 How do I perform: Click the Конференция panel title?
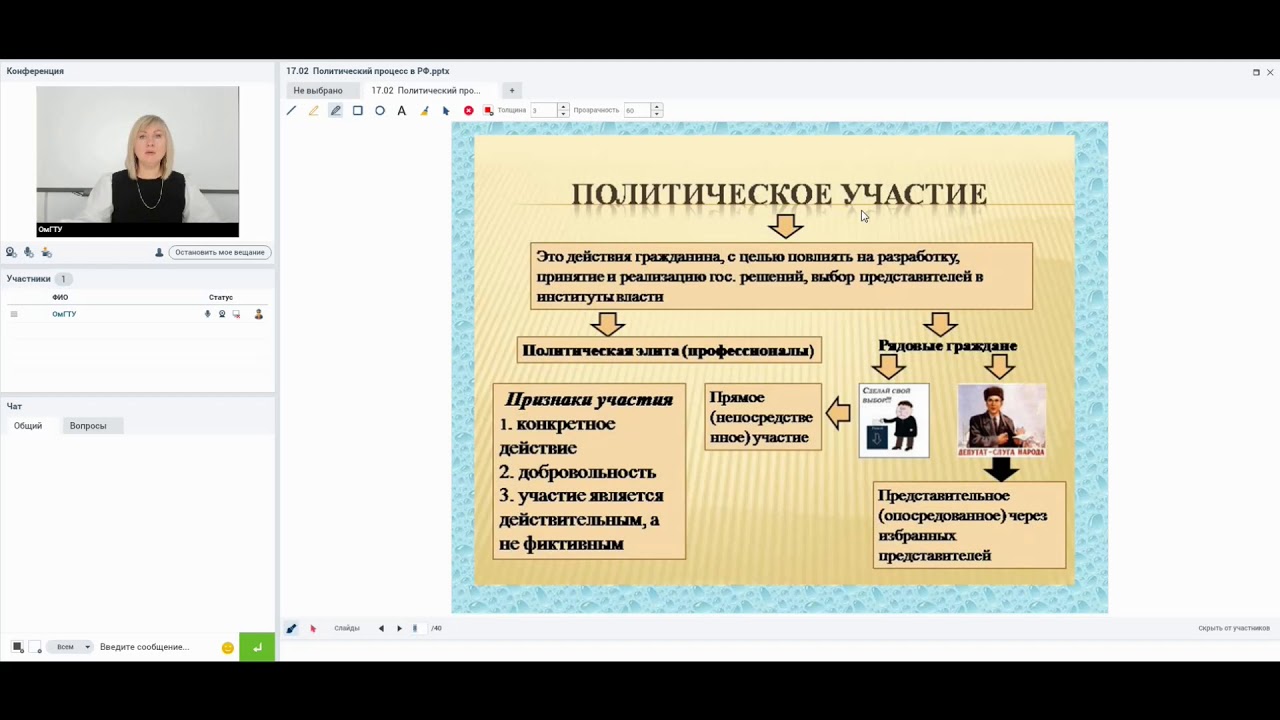coord(35,71)
